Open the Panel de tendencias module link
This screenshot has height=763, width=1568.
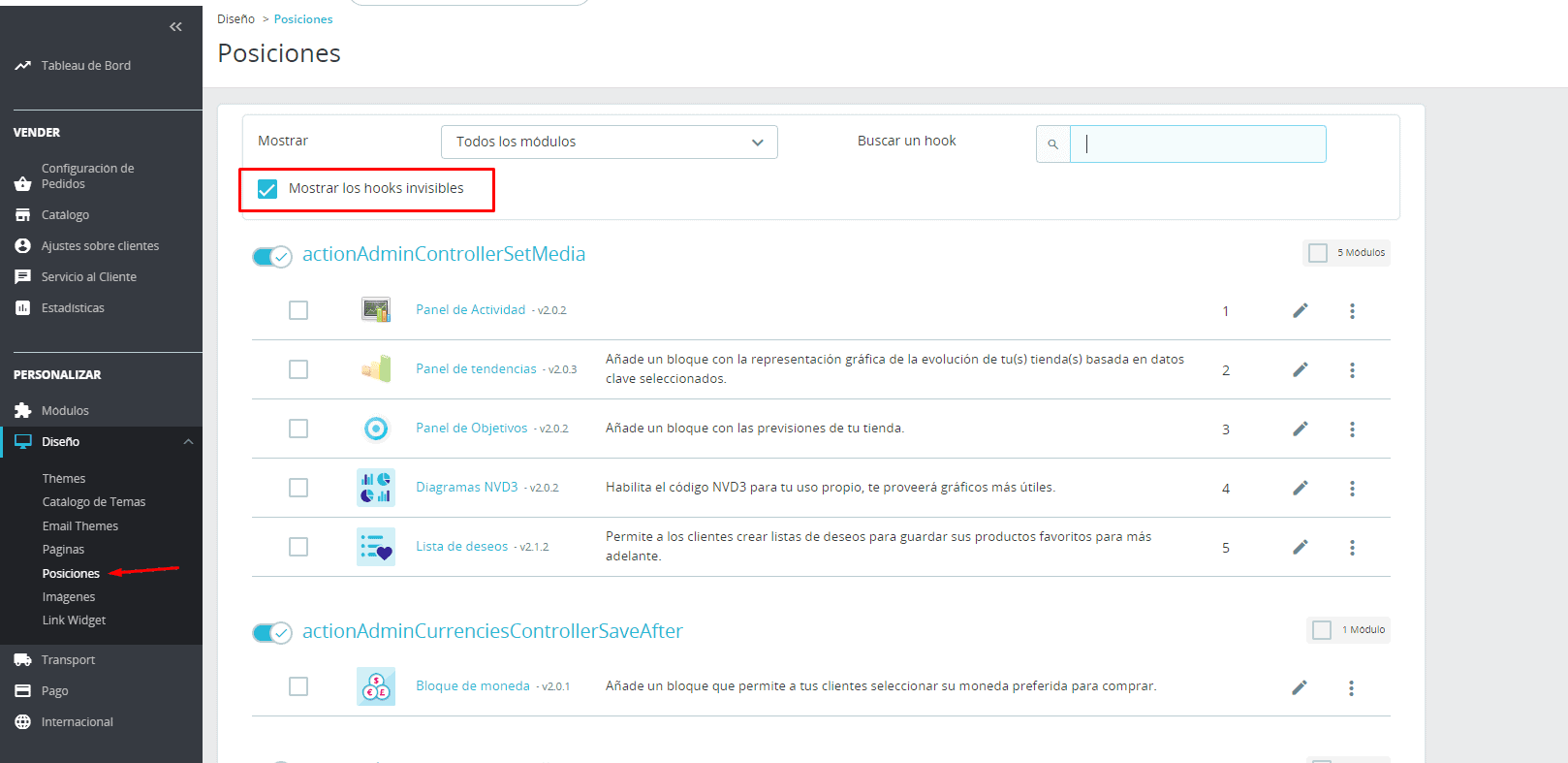pos(476,369)
